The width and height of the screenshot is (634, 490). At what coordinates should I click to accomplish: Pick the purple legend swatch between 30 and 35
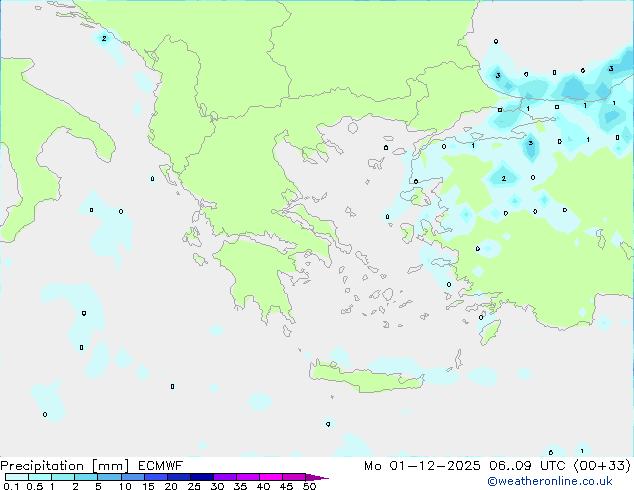(x=225, y=477)
